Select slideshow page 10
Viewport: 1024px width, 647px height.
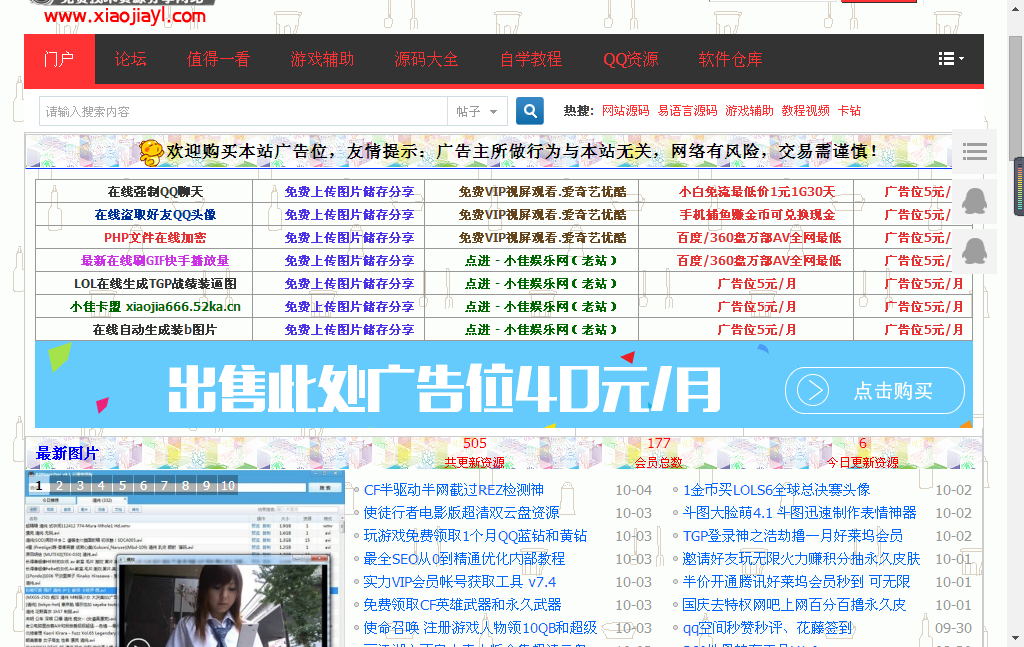pyautogui.click(x=228, y=485)
